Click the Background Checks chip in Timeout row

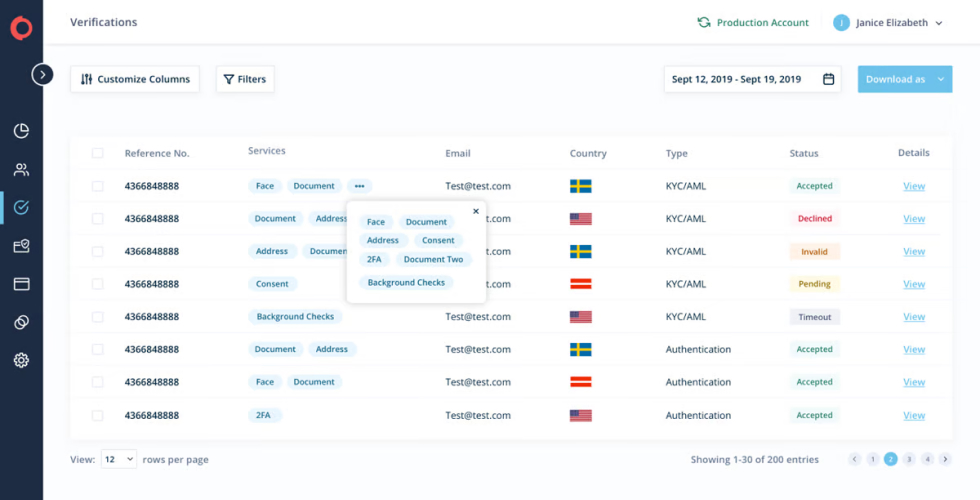[x=295, y=317]
